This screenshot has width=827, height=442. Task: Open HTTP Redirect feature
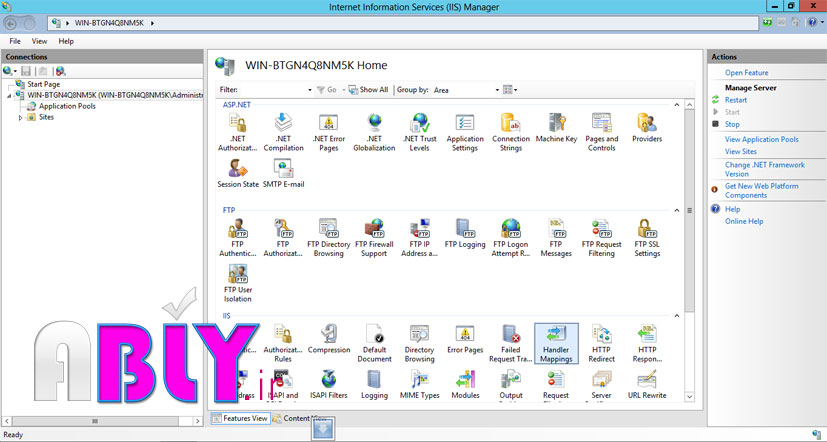point(602,344)
